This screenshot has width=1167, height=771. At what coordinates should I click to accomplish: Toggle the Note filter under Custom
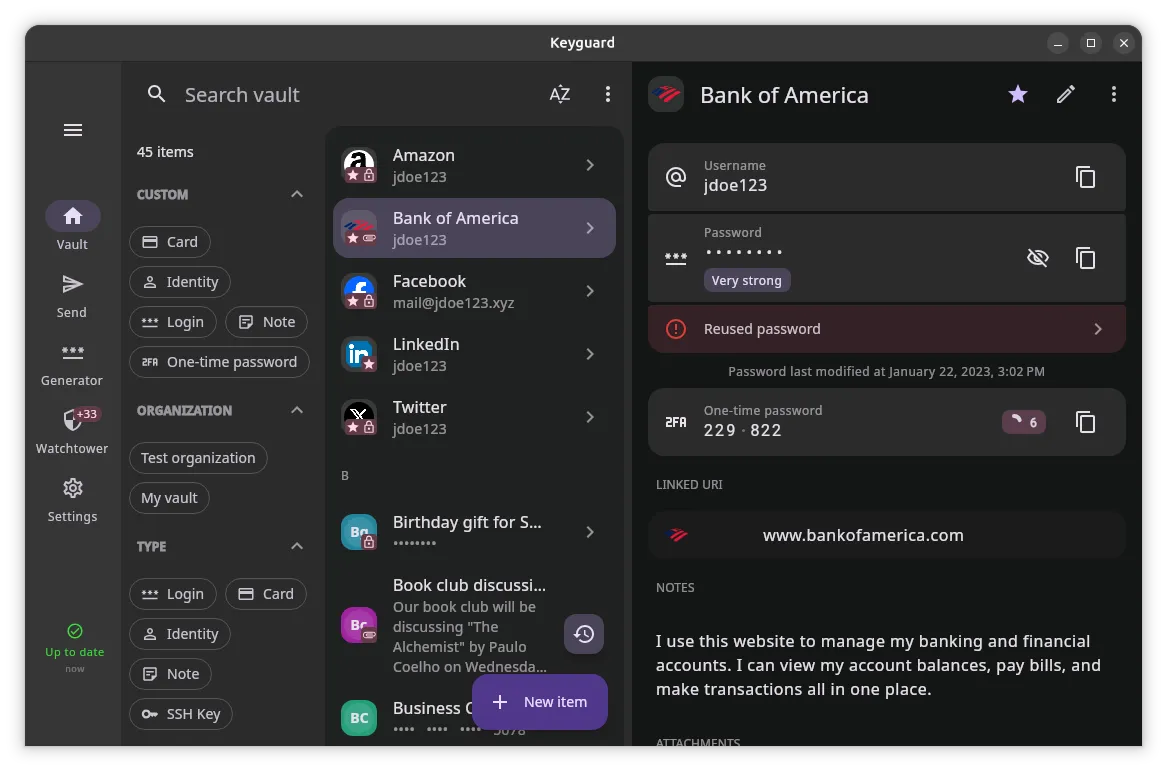[x=266, y=322]
